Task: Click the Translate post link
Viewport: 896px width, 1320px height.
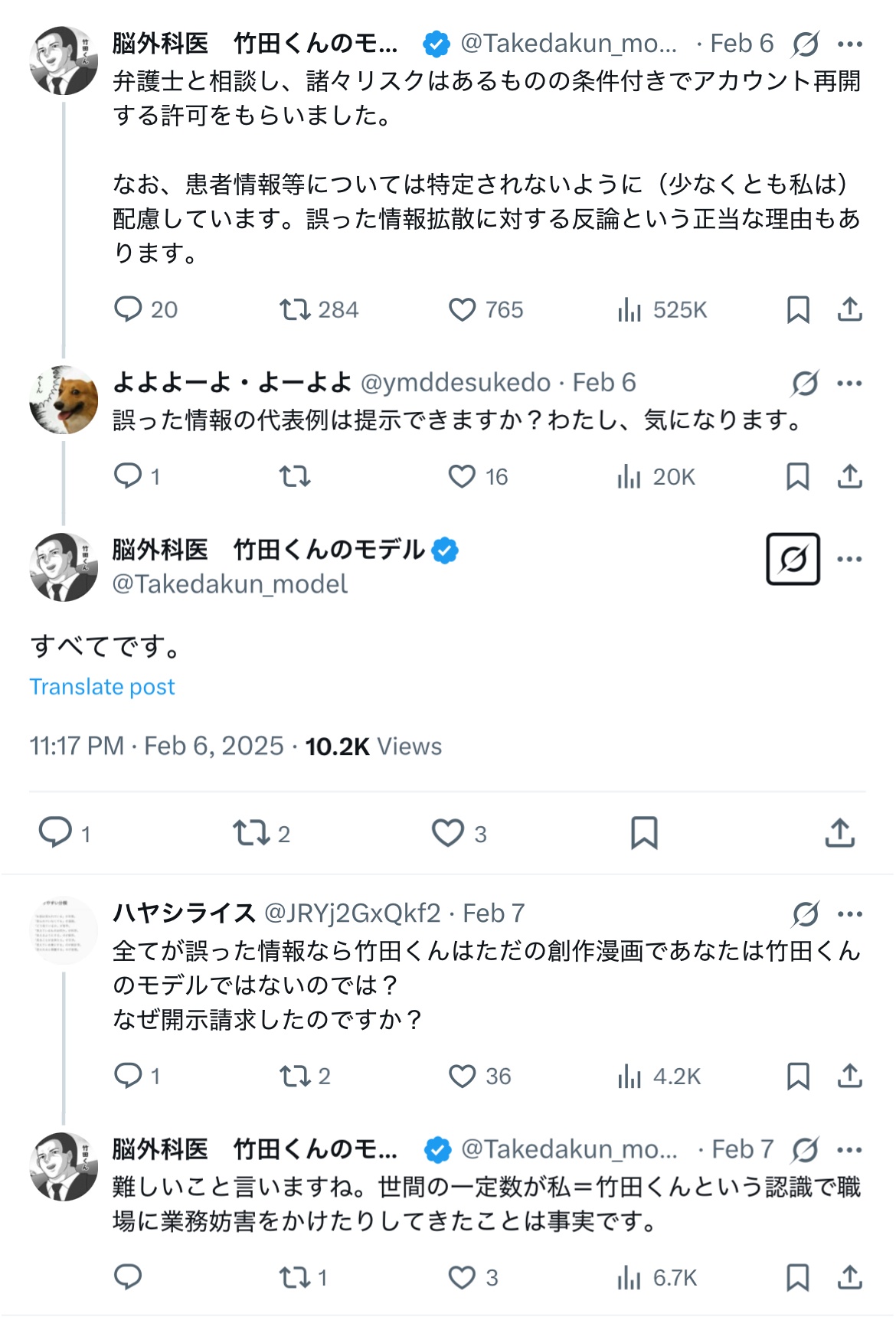Action: tap(102, 687)
